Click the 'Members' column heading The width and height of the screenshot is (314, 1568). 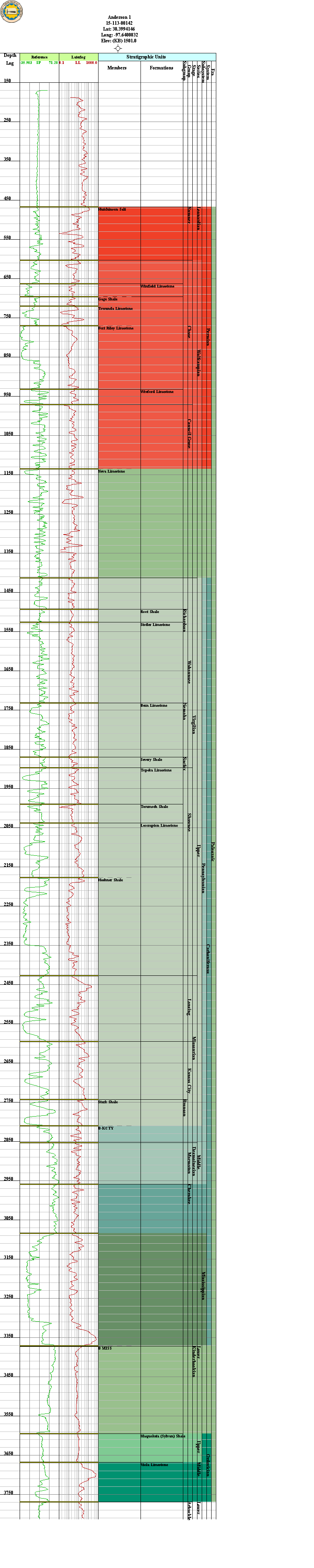pyautogui.click(x=117, y=67)
